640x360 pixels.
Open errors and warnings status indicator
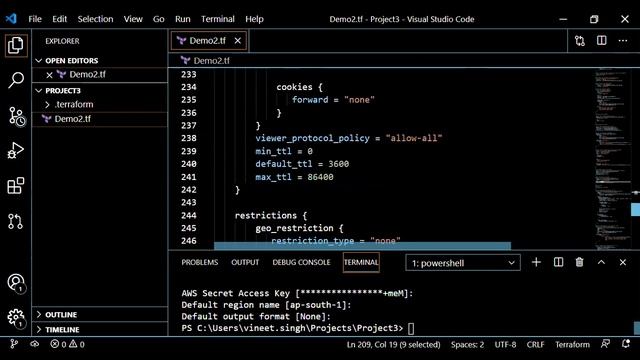pos(67,344)
